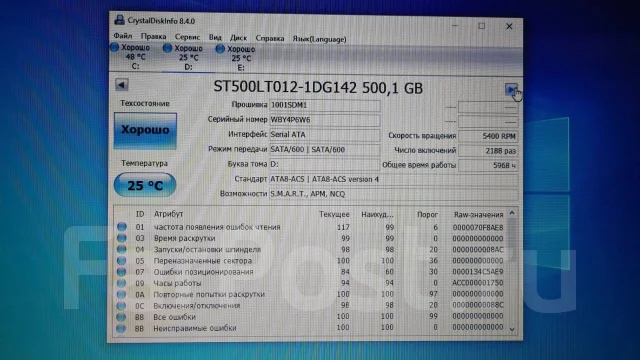Image resolution: width=640 pixels, height=360 pixels.
Task: Go to next disk arrow
Action: pos(511,89)
